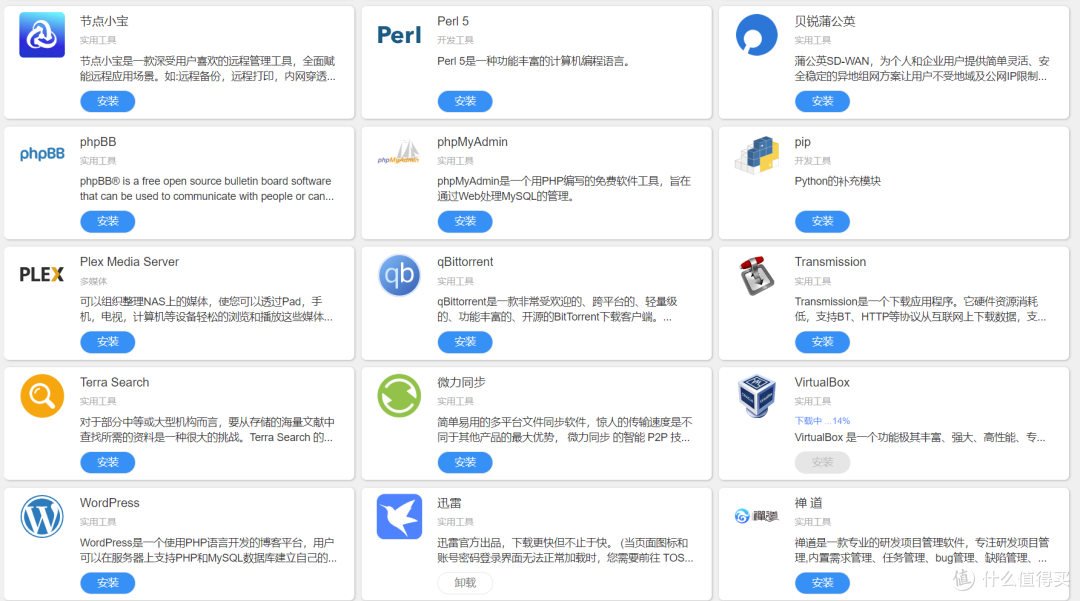Click the 禅道 logo icon
Viewport: 1080px width, 601px height.
(756, 516)
